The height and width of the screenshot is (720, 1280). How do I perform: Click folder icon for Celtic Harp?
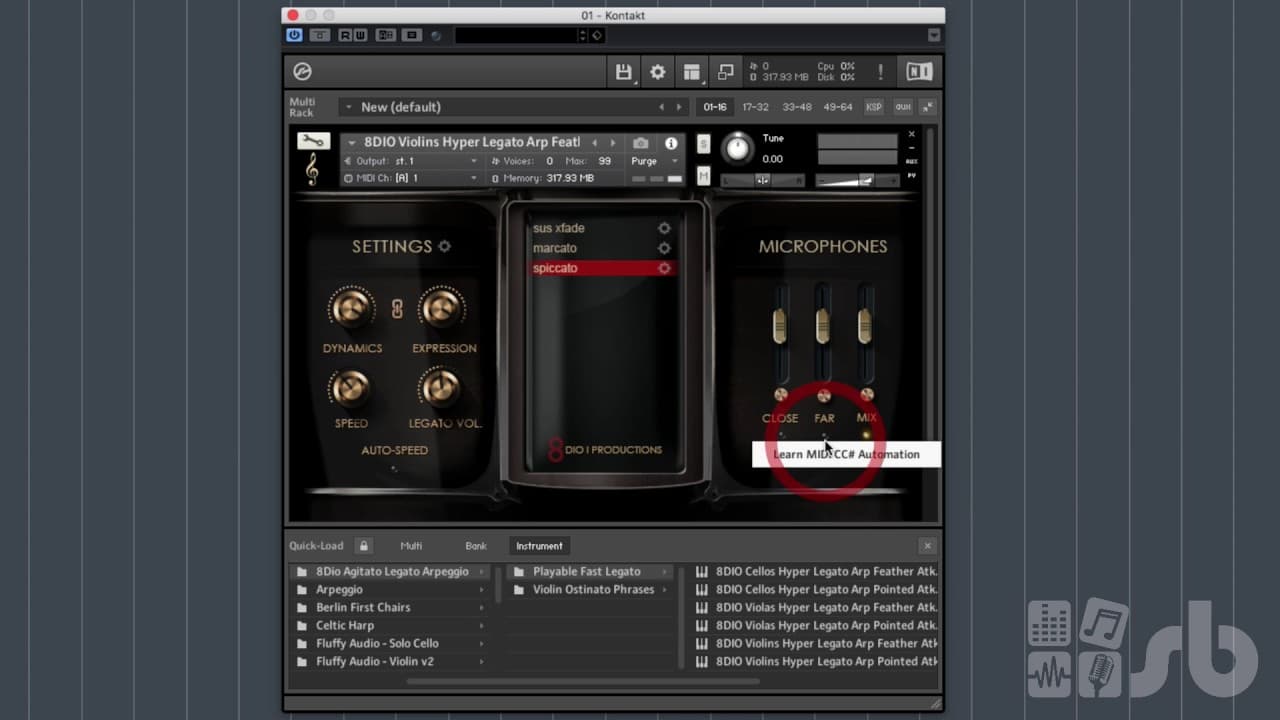(302, 626)
